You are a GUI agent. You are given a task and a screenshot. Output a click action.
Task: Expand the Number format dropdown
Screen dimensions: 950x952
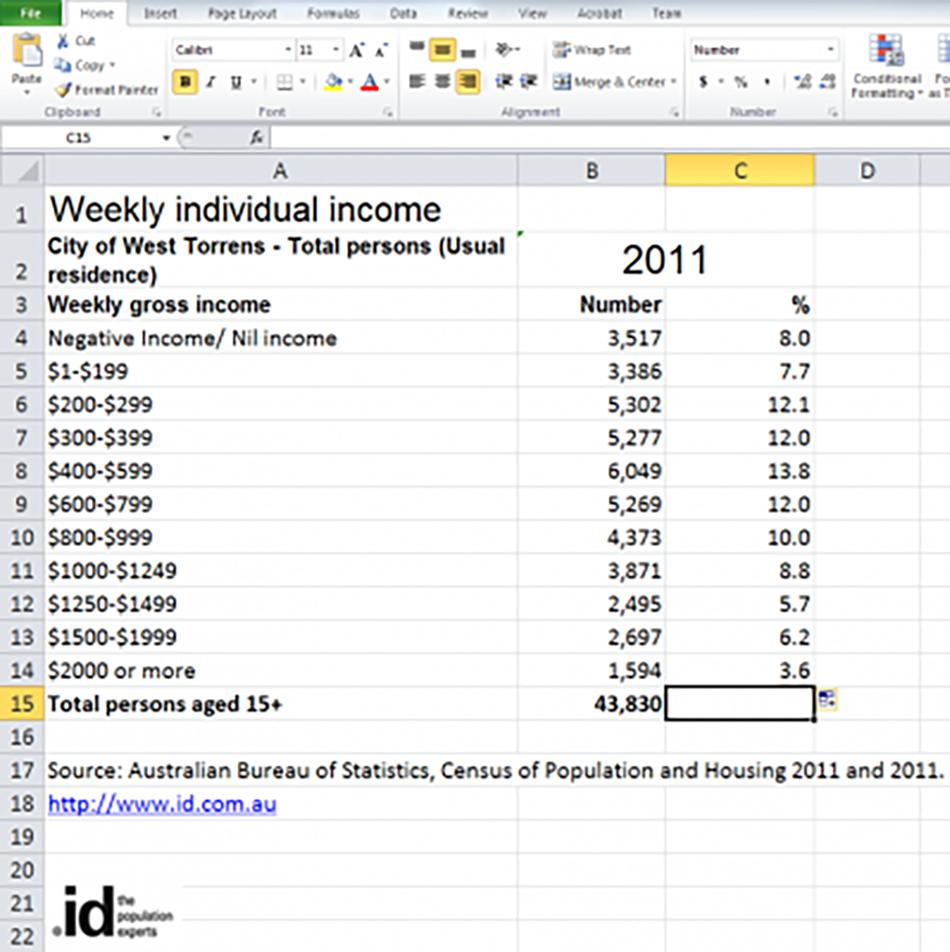[830, 50]
